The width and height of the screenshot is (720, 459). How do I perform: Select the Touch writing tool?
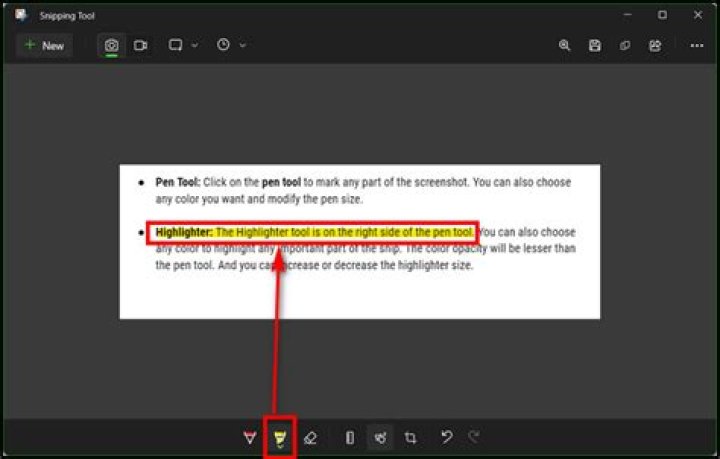pos(380,438)
